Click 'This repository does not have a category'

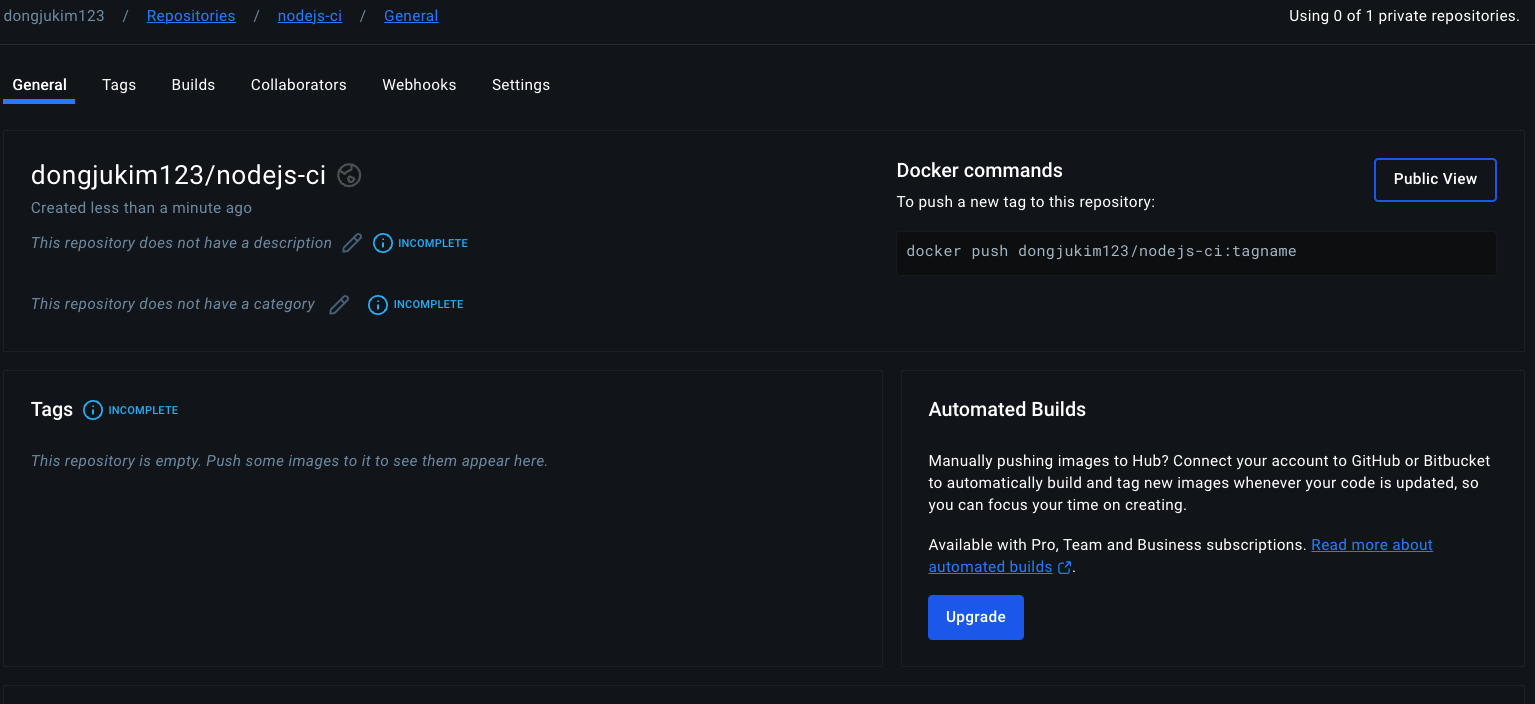(x=173, y=304)
